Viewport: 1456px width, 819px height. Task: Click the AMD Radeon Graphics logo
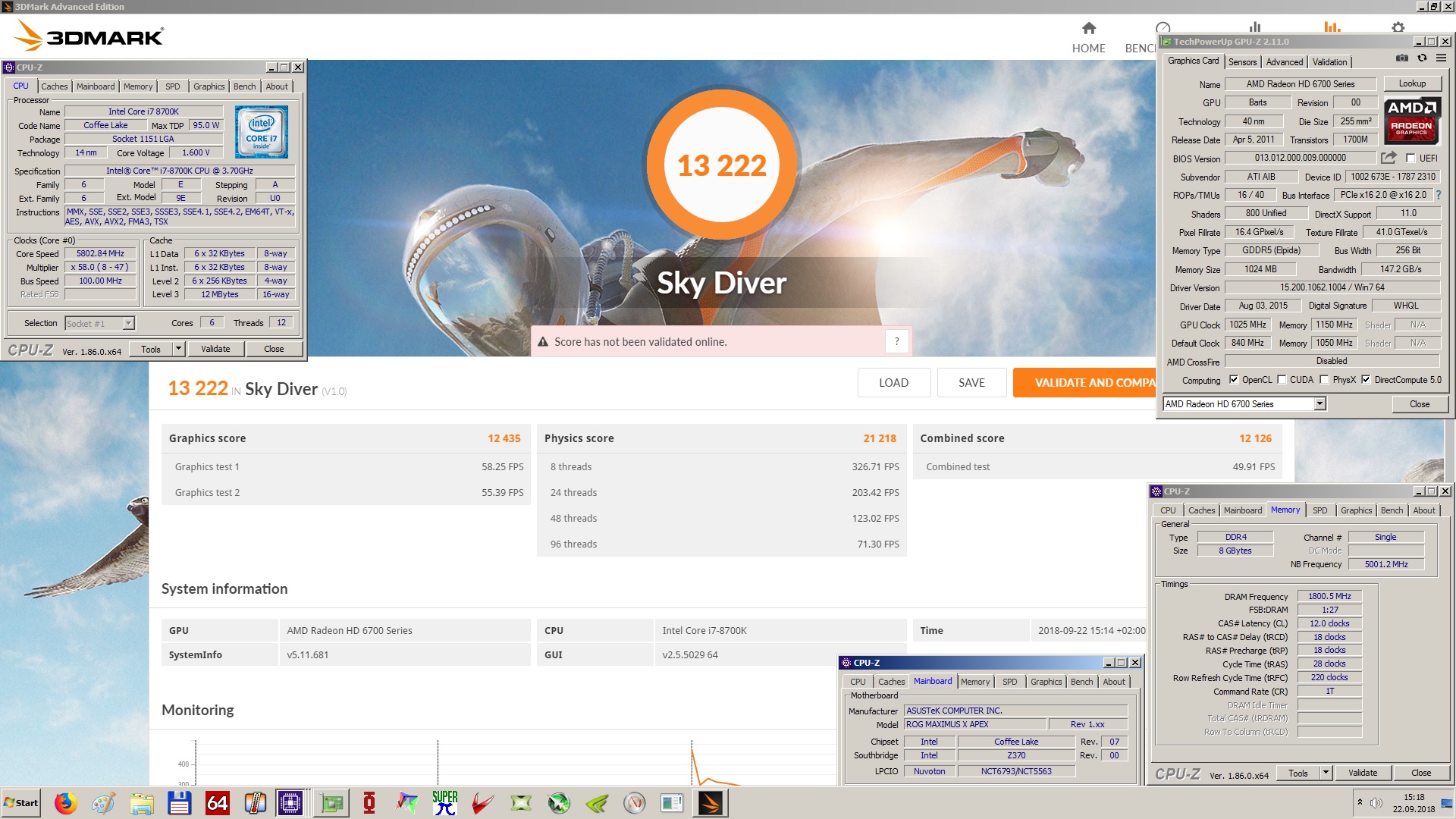pyautogui.click(x=1411, y=121)
